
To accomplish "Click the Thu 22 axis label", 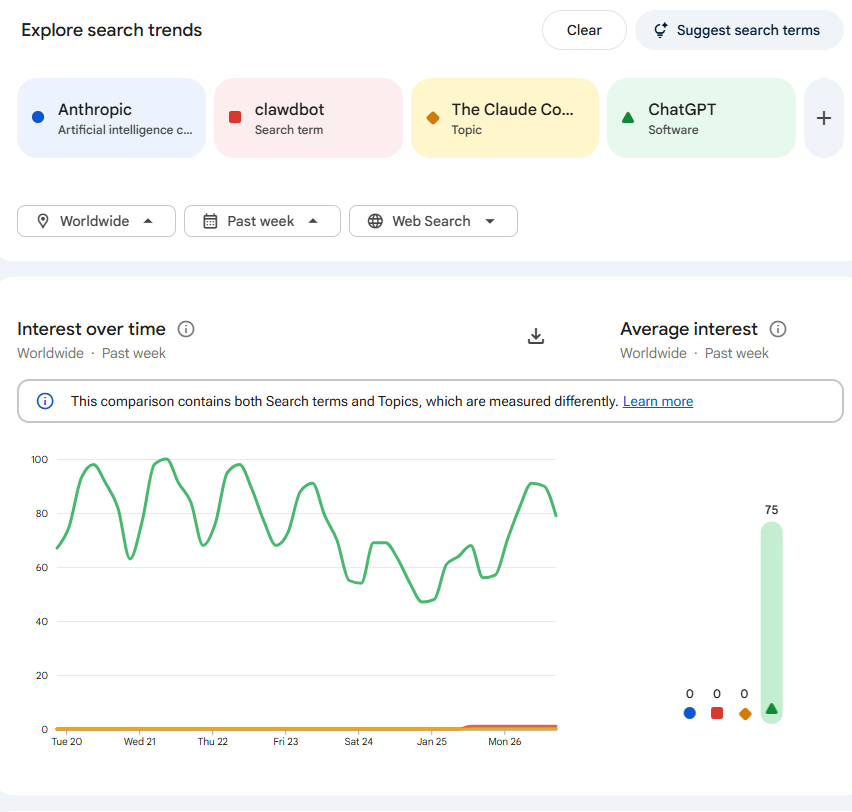I will [212, 741].
